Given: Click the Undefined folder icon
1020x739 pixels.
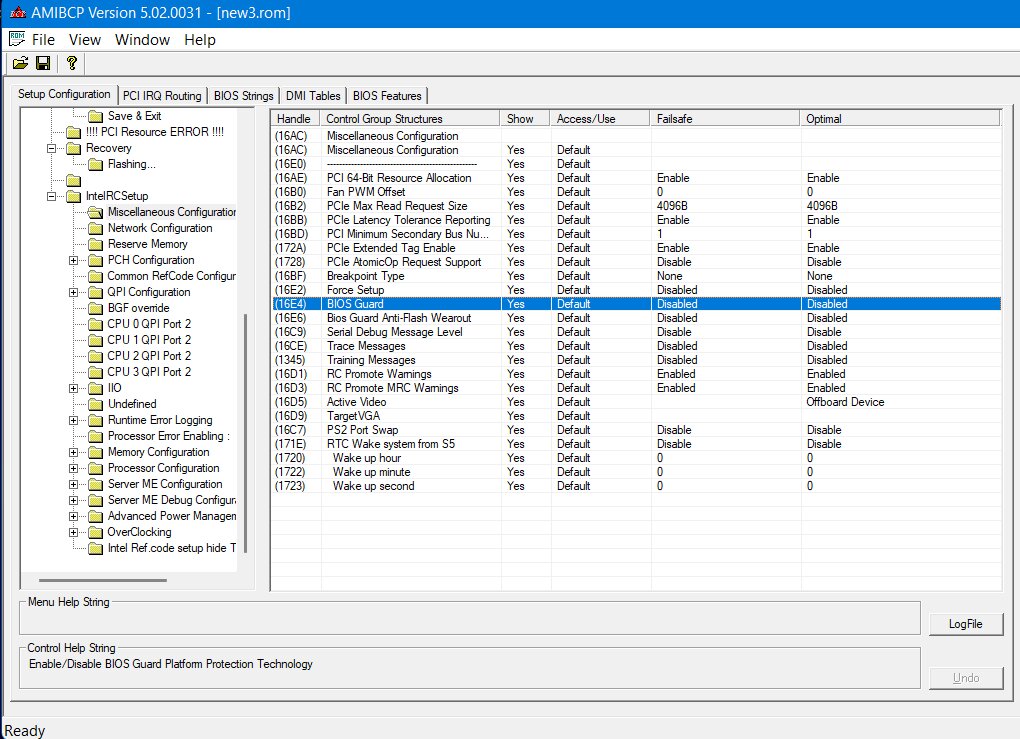Looking at the screenshot, I should coord(96,404).
